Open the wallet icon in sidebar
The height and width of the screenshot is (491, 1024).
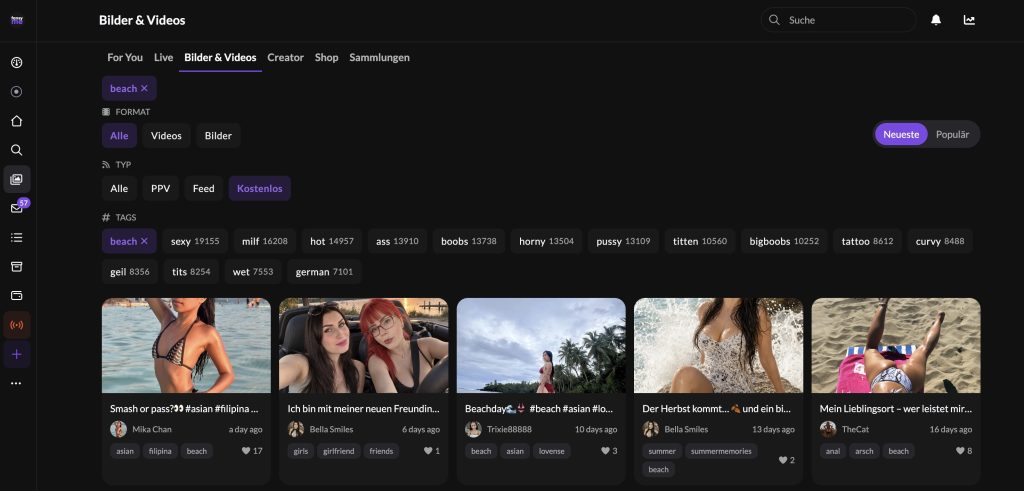point(17,296)
